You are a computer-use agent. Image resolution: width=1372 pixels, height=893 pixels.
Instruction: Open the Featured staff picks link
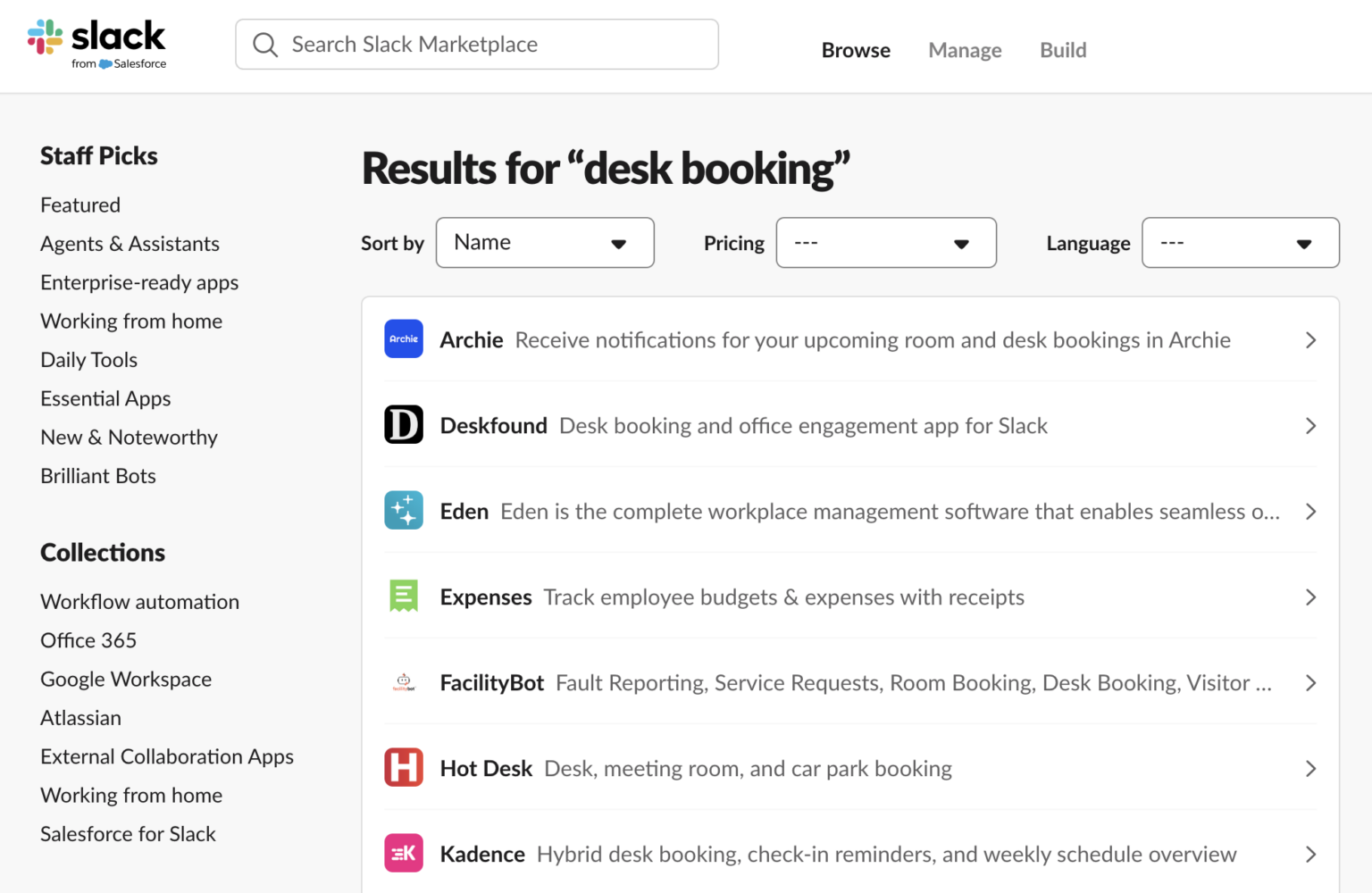point(79,204)
